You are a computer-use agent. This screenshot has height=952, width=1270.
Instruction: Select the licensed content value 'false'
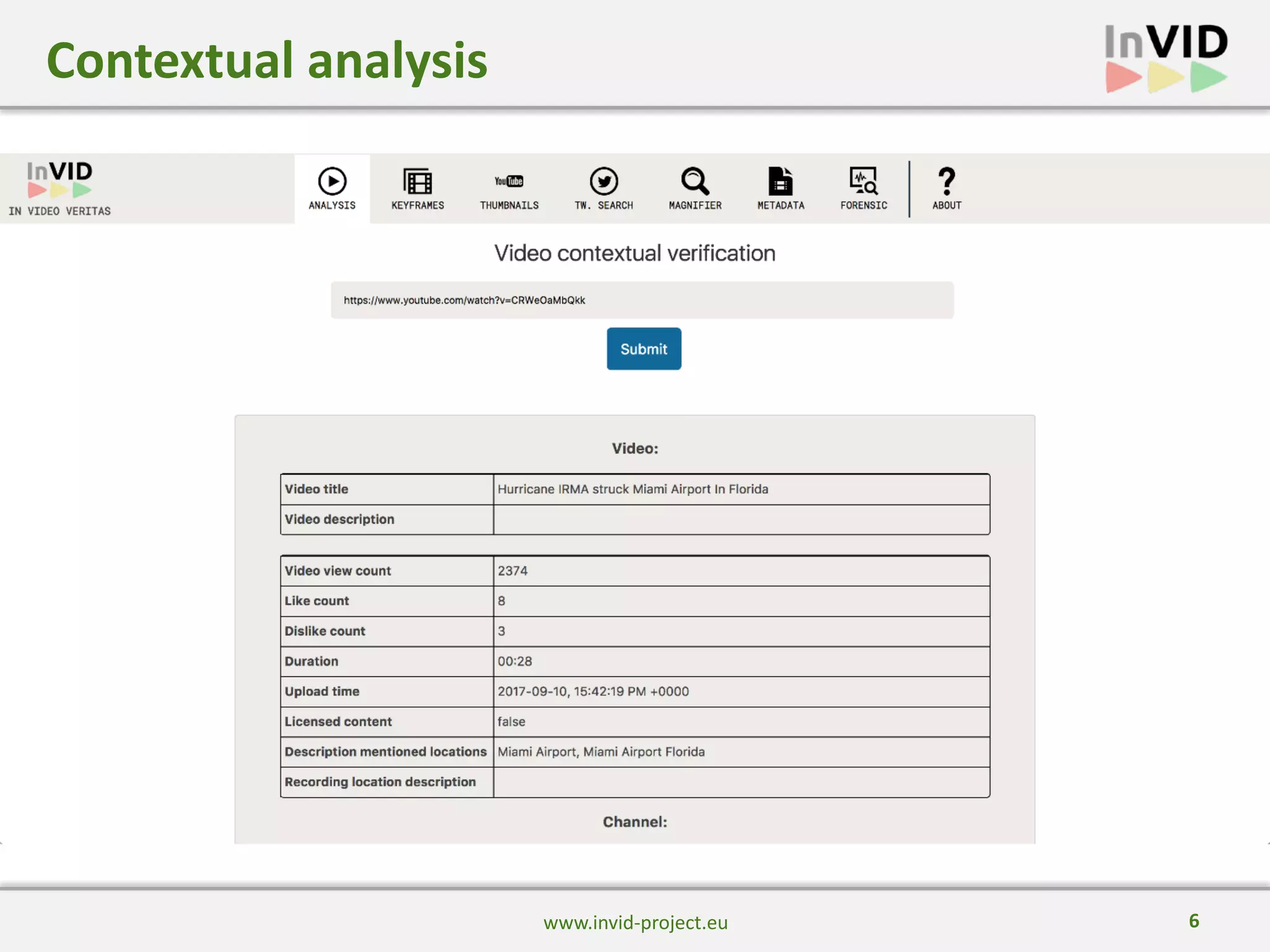(511, 721)
